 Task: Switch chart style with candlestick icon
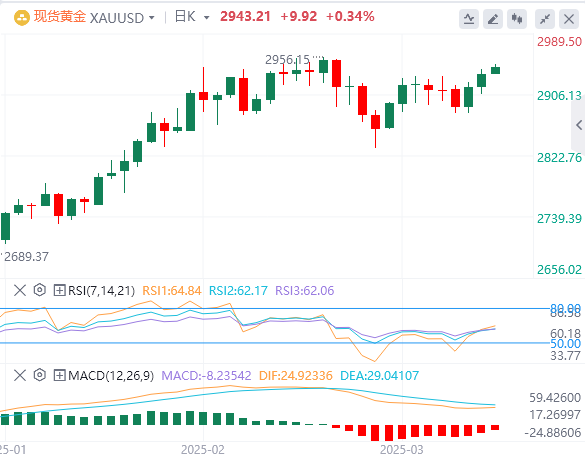point(517,19)
